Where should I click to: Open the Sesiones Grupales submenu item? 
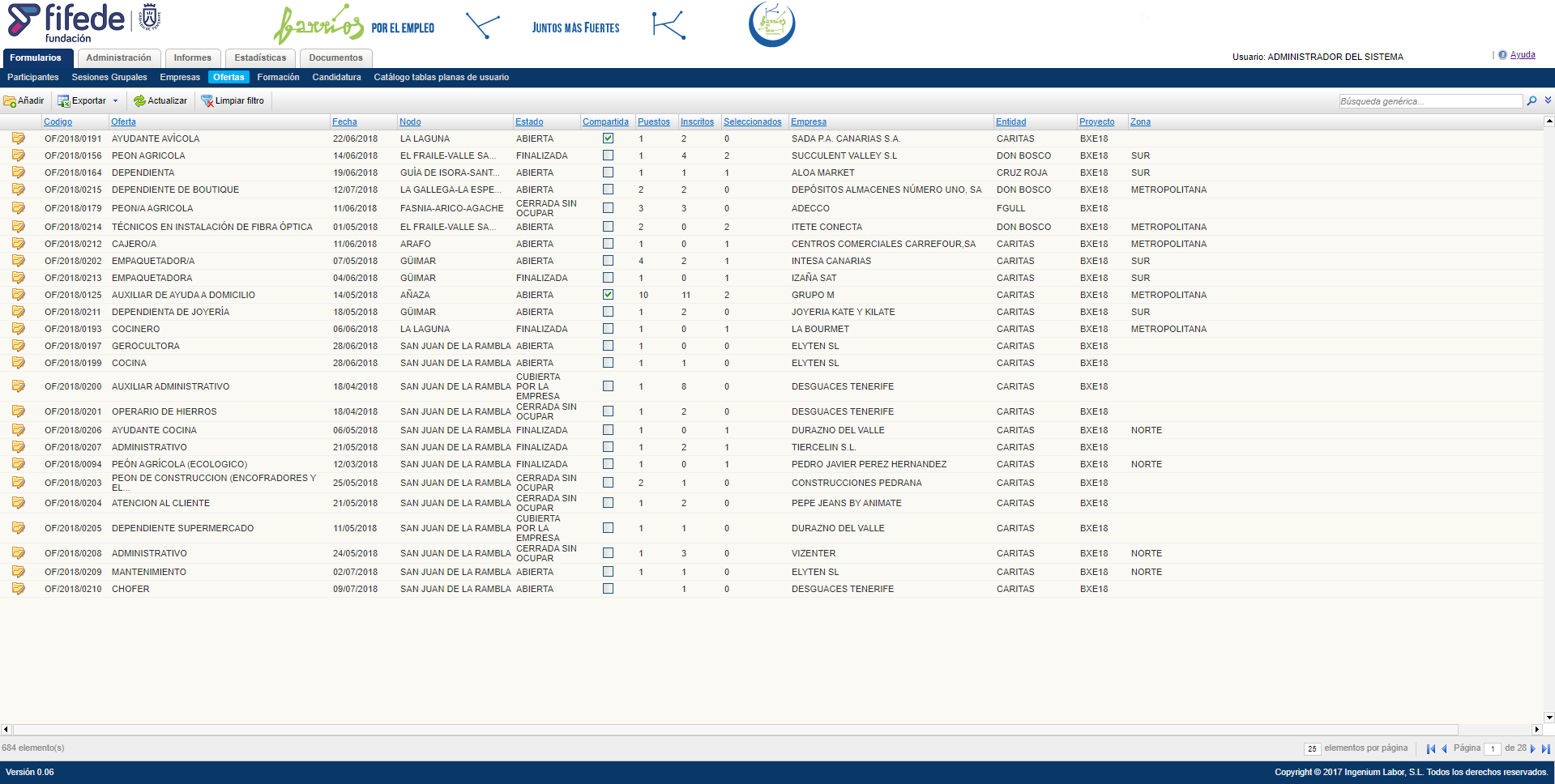click(109, 78)
